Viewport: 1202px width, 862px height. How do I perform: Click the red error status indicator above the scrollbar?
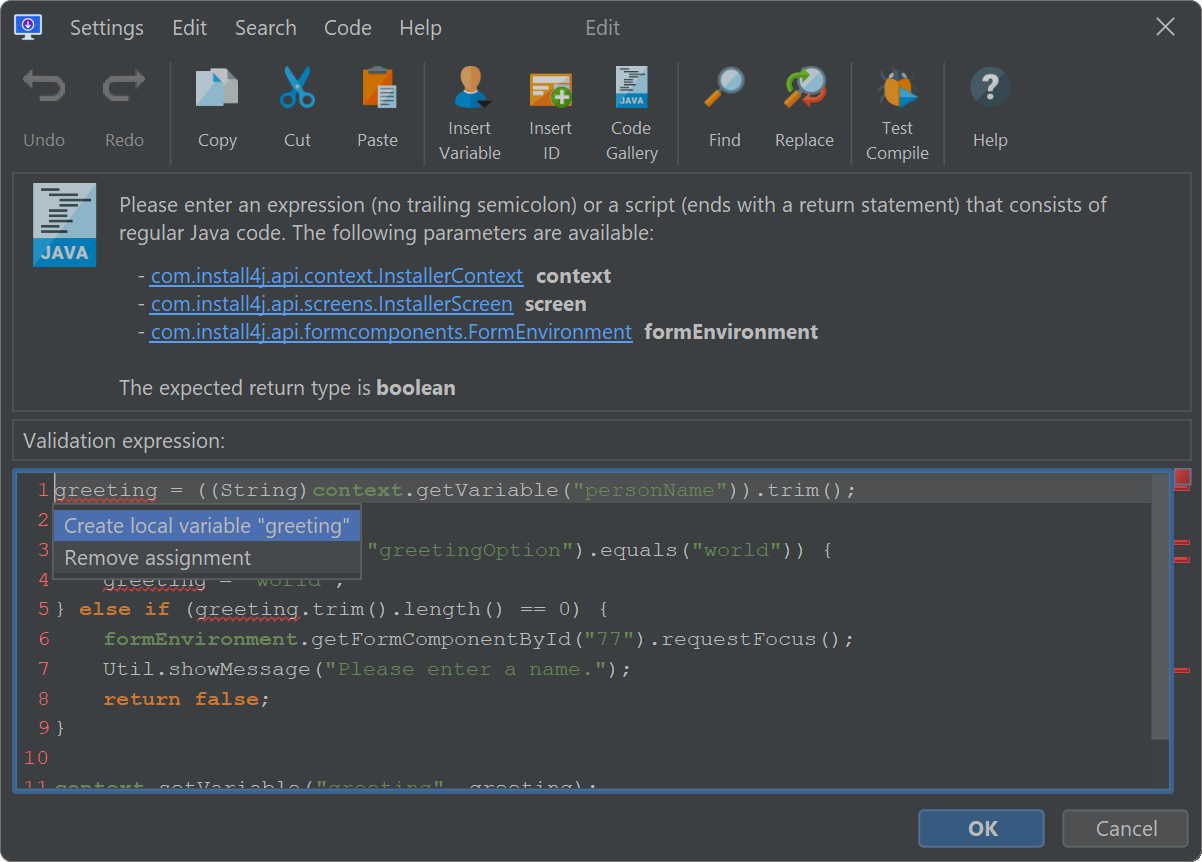pyautogui.click(x=1182, y=477)
